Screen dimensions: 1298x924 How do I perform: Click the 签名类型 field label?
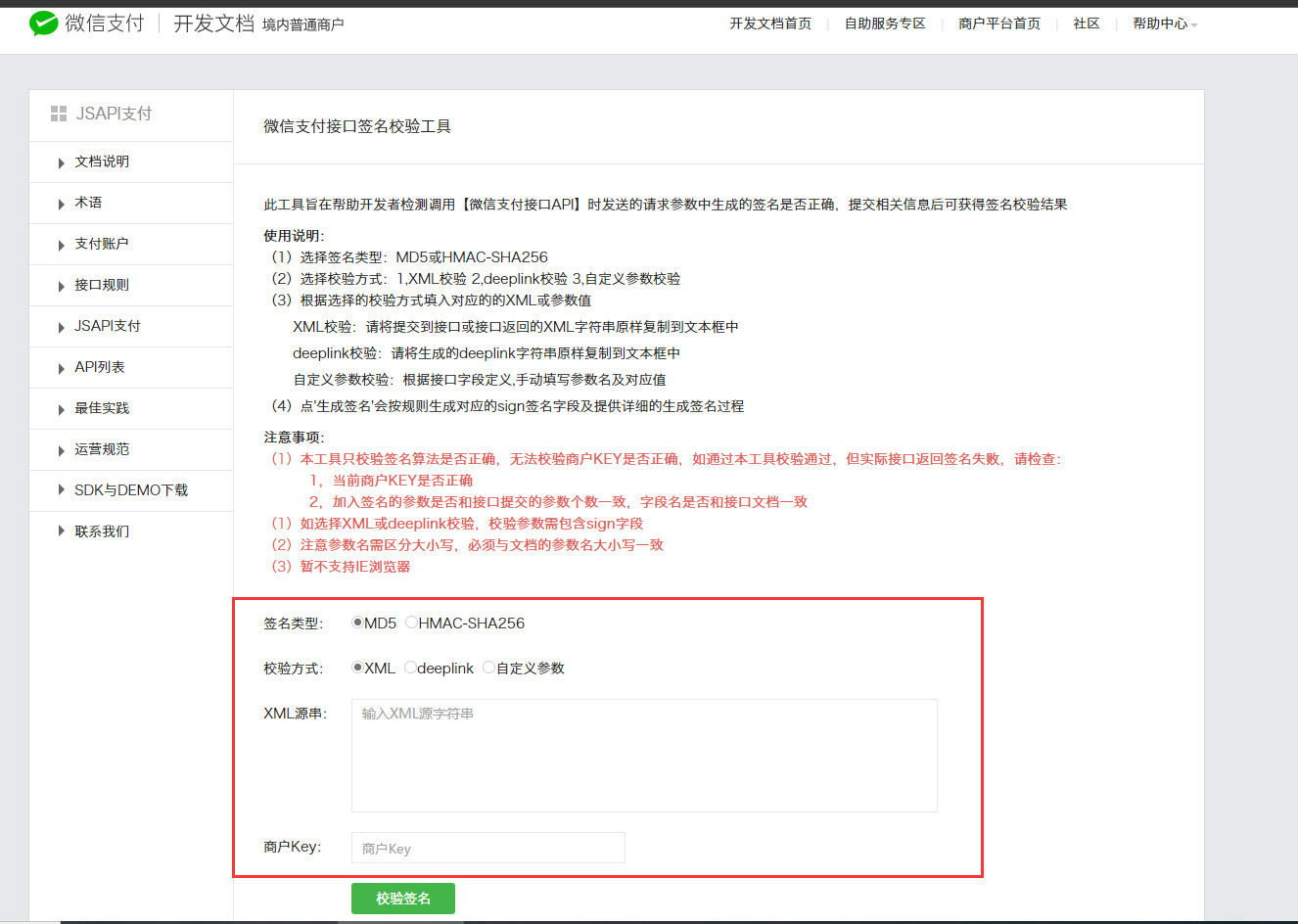[x=294, y=624]
